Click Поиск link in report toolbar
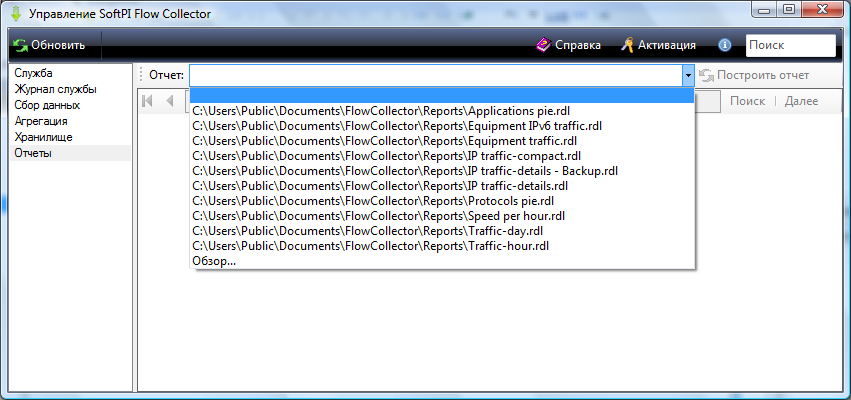Viewport: 851px width, 400px height. 748,101
